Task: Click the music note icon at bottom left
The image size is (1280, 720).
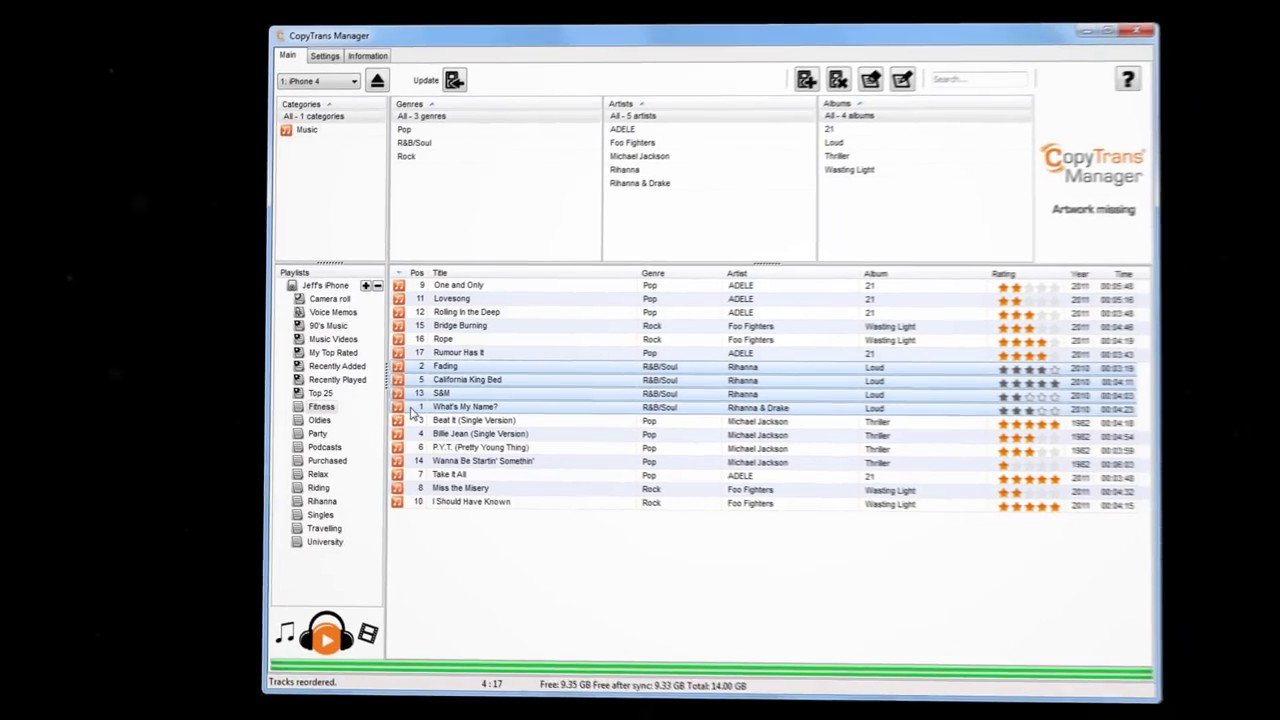Action: pos(286,633)
